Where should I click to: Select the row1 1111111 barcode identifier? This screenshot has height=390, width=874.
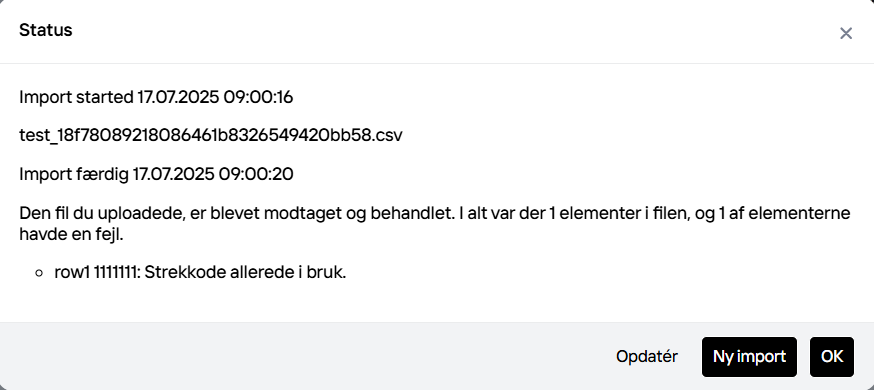point(97,273)
